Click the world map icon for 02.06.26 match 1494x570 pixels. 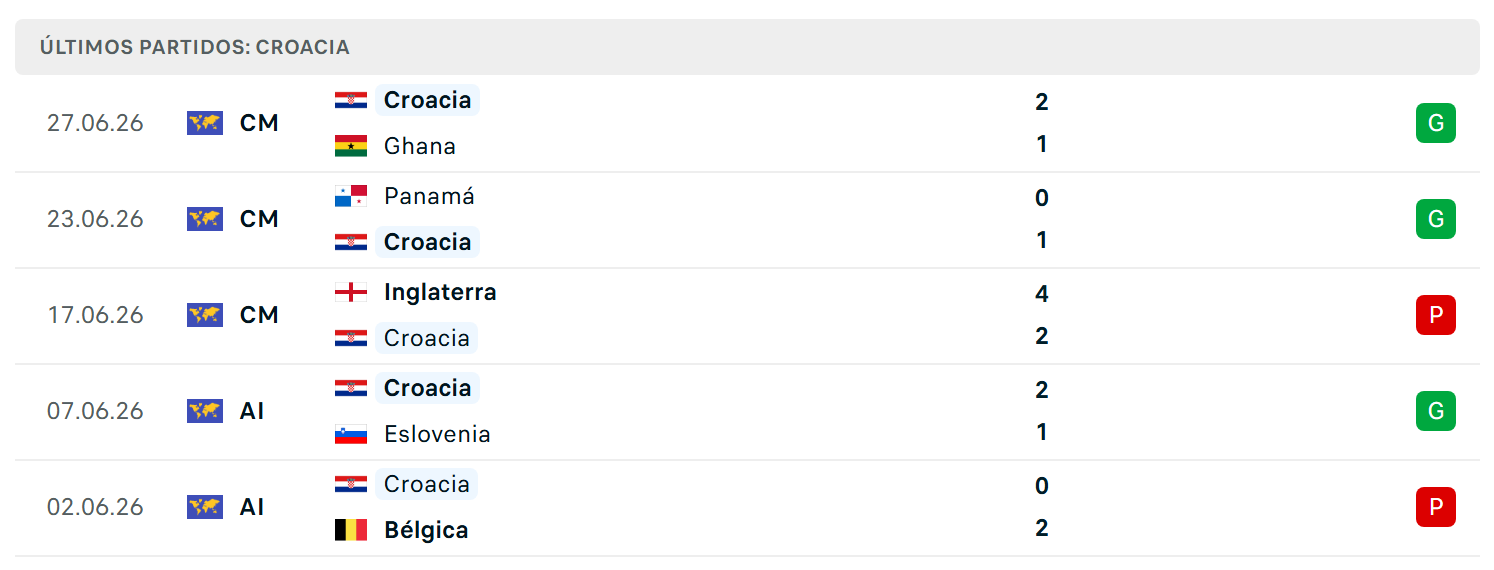[x=205, y=507]
